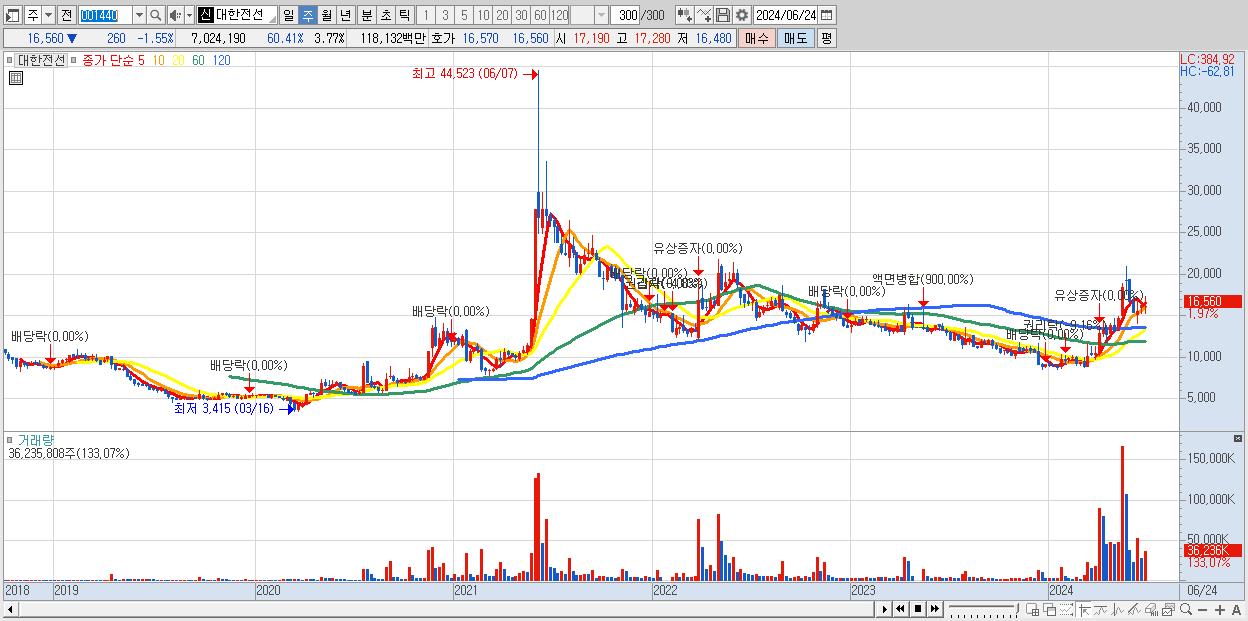
Task: Switch chart to daily (일) period
Action: 288,15
